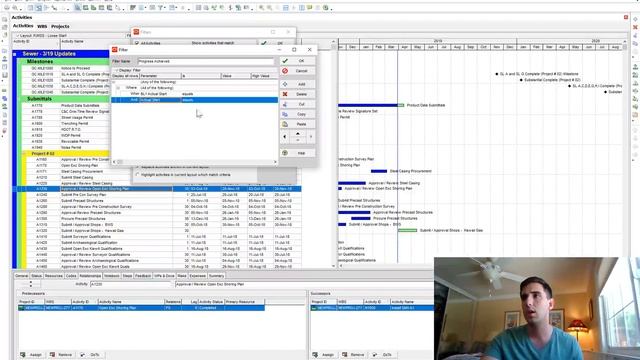The height and width of the screenshot is (360, 640).
Task: Open the Resources details tab
Action: 53,276
